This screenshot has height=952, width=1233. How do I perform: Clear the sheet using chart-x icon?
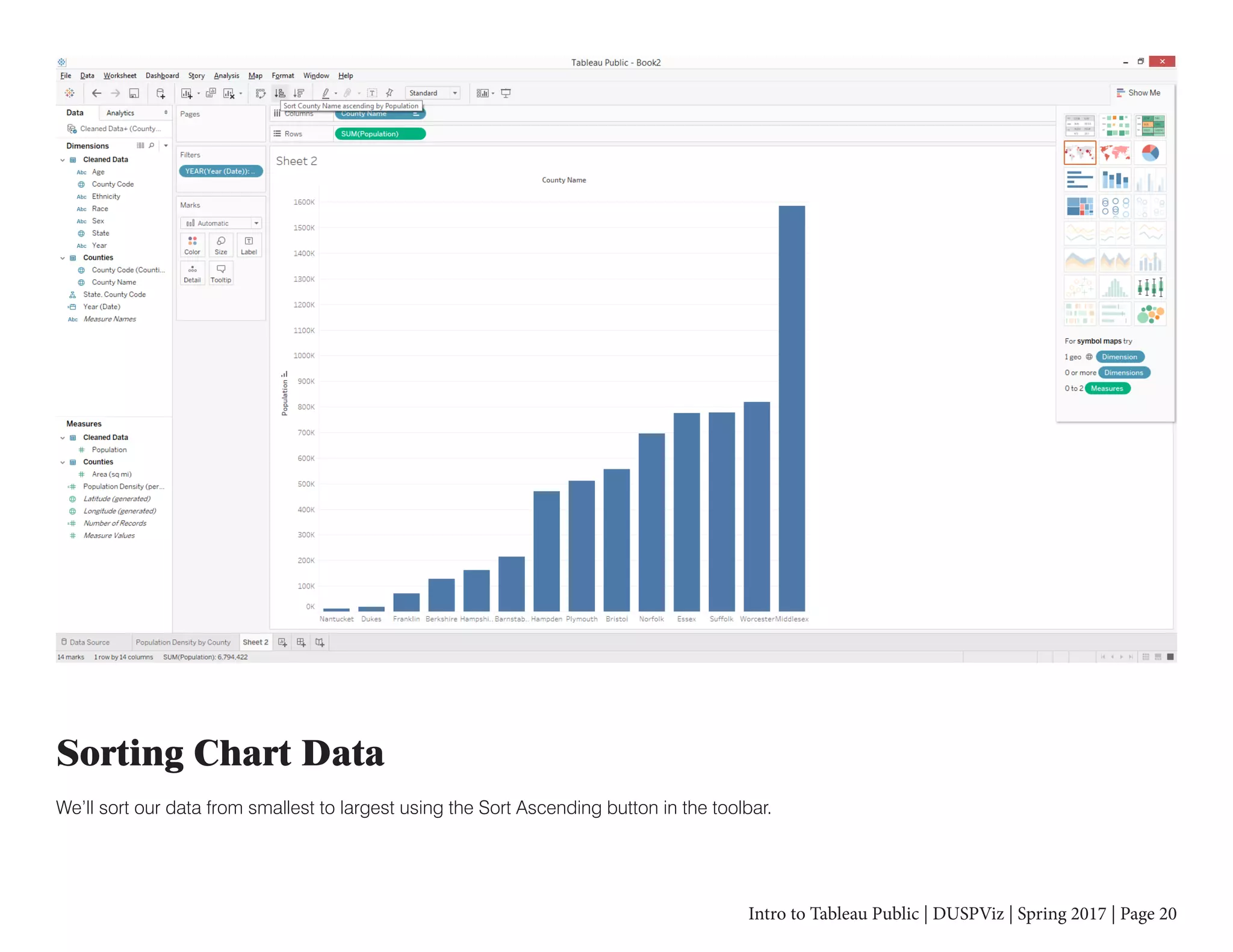coord(229,93)
